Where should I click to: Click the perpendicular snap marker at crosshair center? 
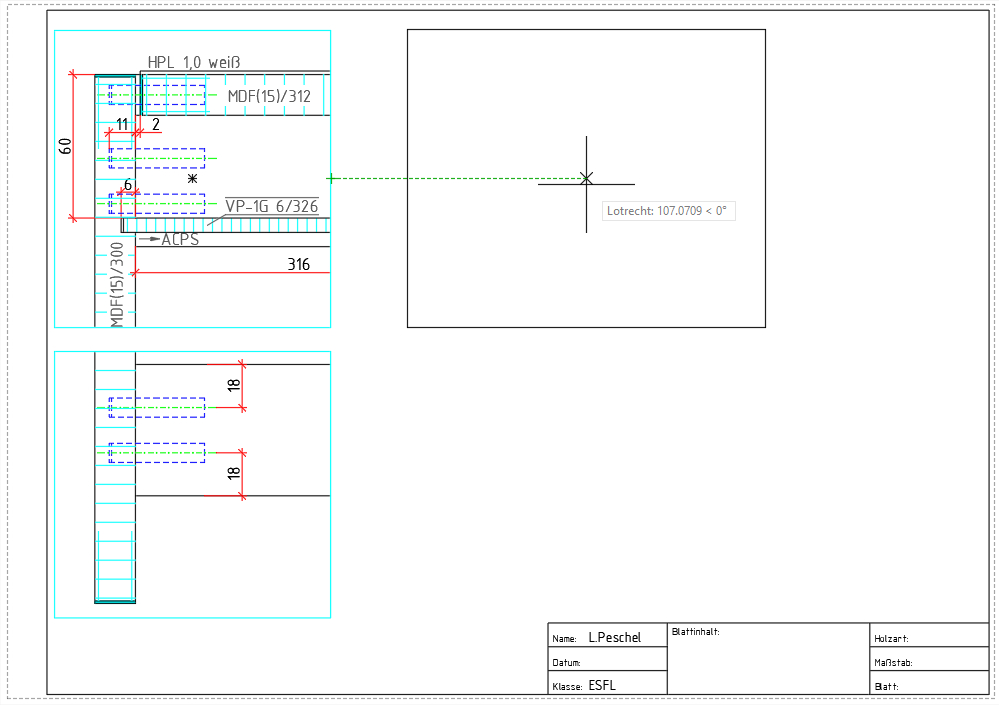pyautogui.click(x=586, y=178)
